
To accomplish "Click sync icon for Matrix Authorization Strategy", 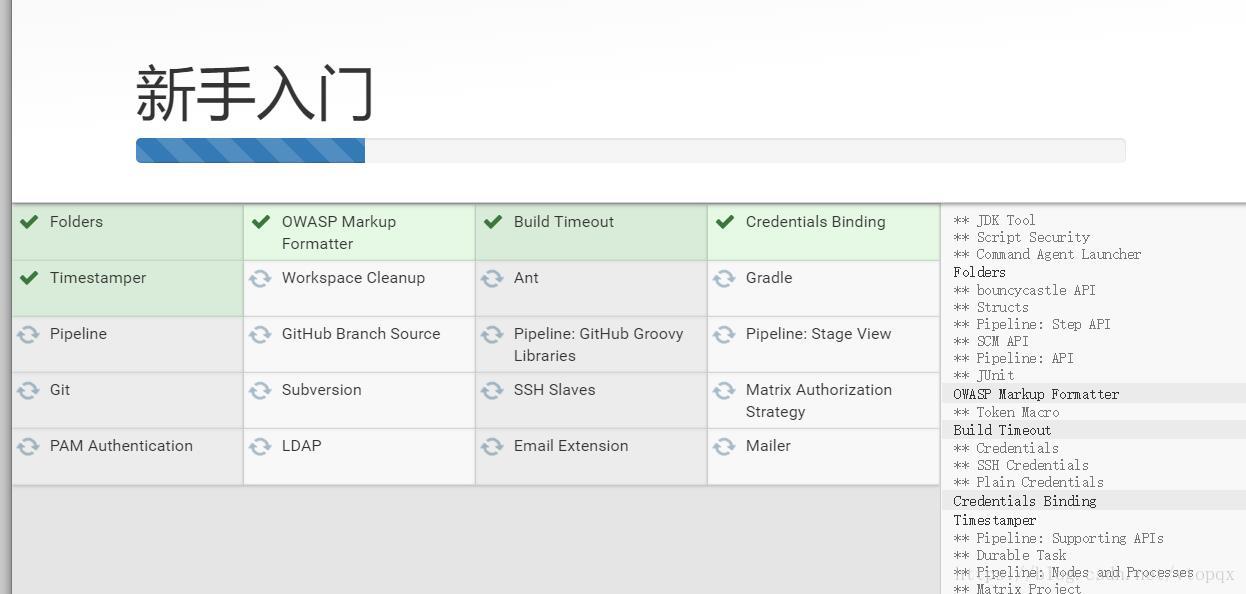I will [724, 390].
